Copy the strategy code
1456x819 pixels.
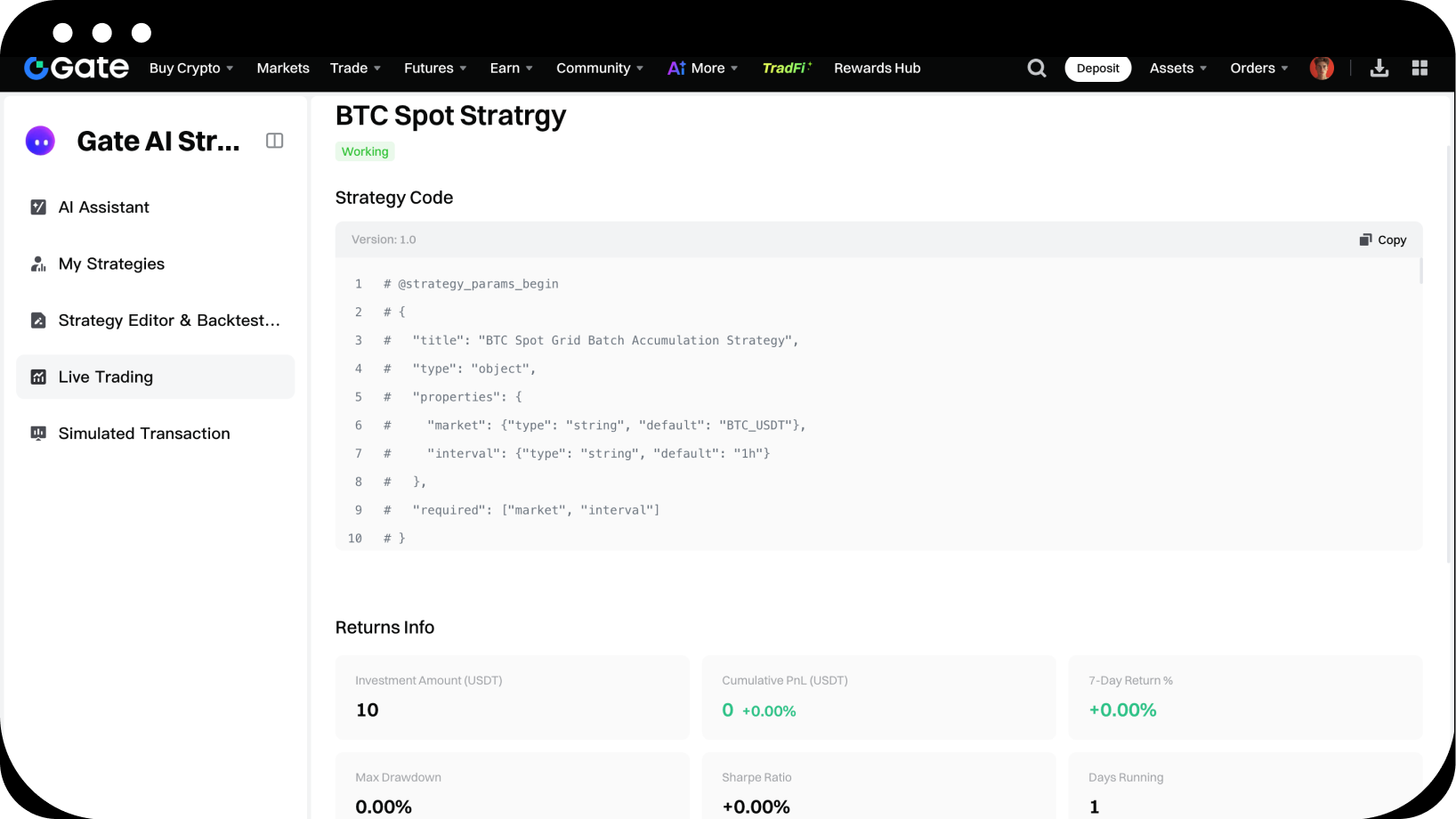click(1383, 240)
